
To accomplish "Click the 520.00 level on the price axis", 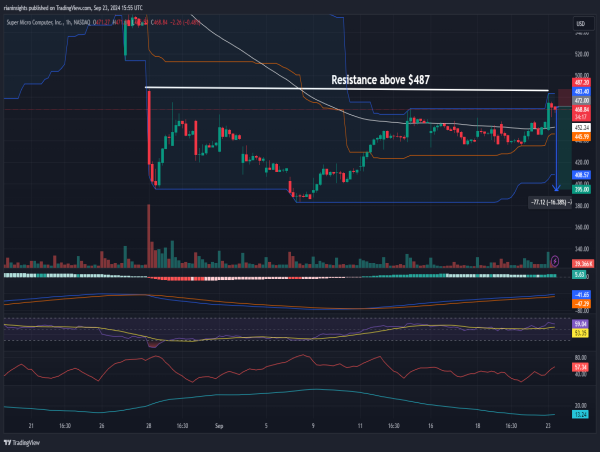I will [582, 54].
